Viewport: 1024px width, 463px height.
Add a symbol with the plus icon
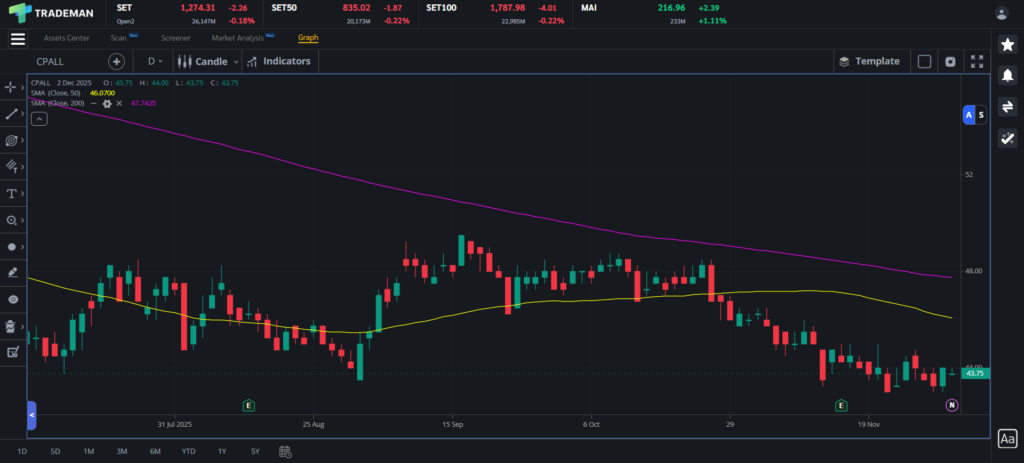[x=116, y=61]
